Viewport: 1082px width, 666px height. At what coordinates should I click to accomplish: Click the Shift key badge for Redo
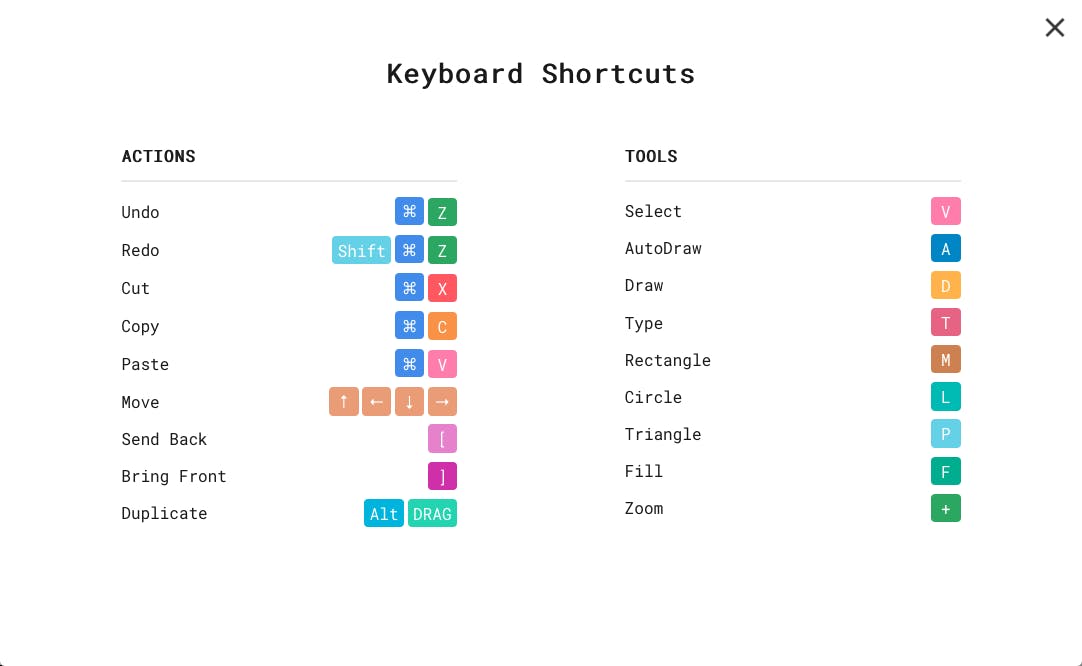pyautogui.click(x=361, y=250)
